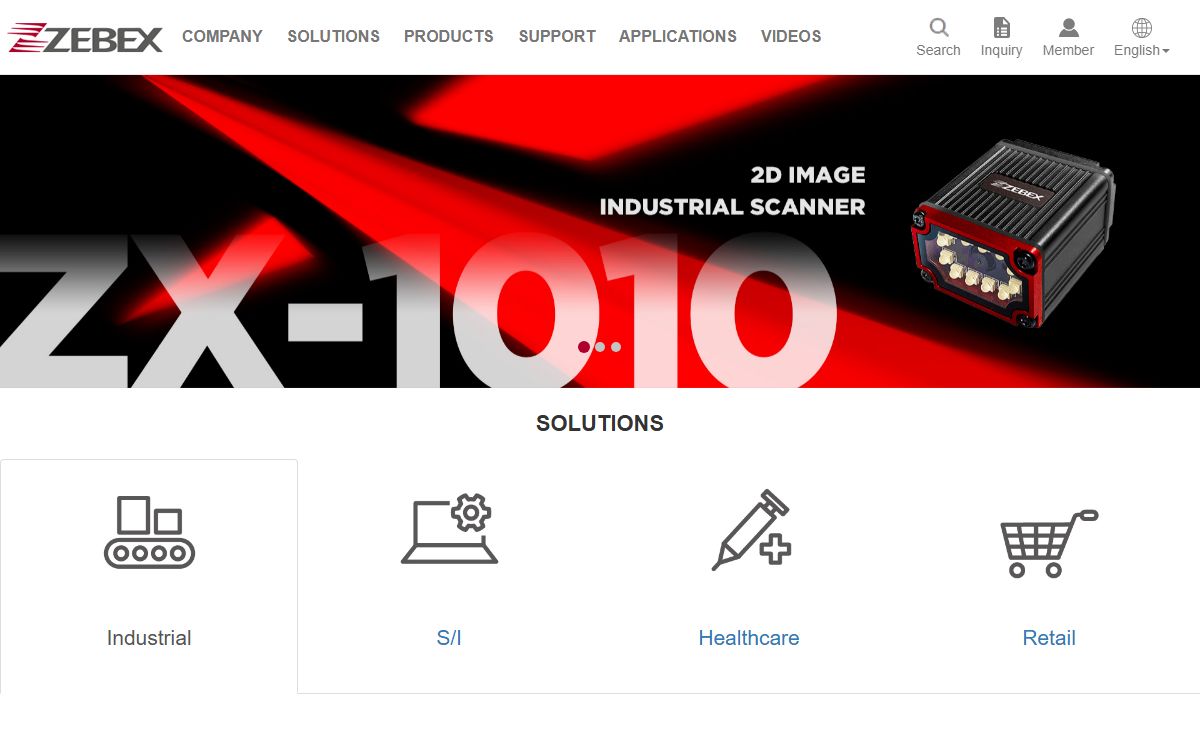The height and width of the screenshot is (740, 1200).
Task: Open the S/I solutions link
Action: point(449,638)
